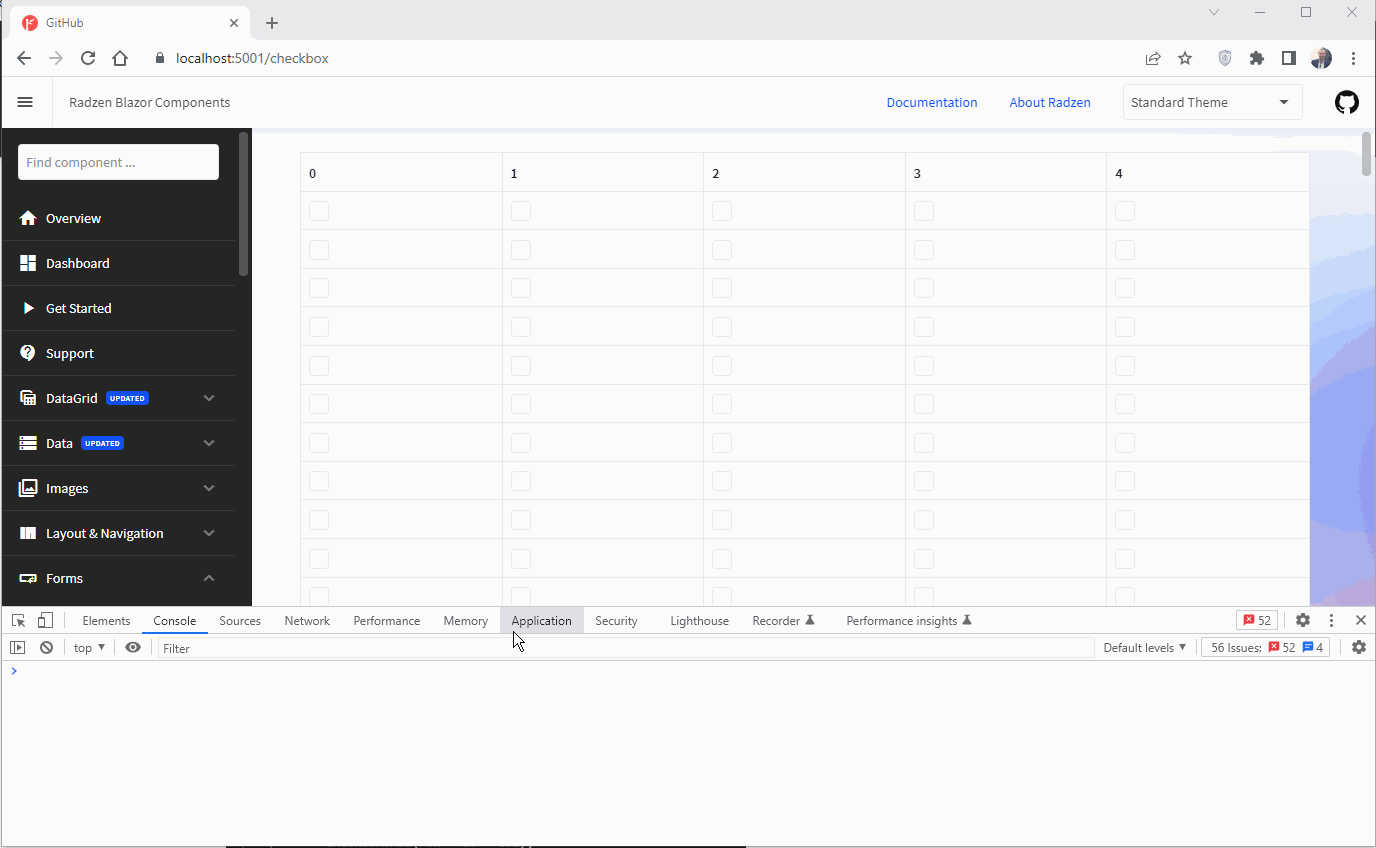
Task: Open the Standard Theme dropdown
Action: click(1211, 102)
